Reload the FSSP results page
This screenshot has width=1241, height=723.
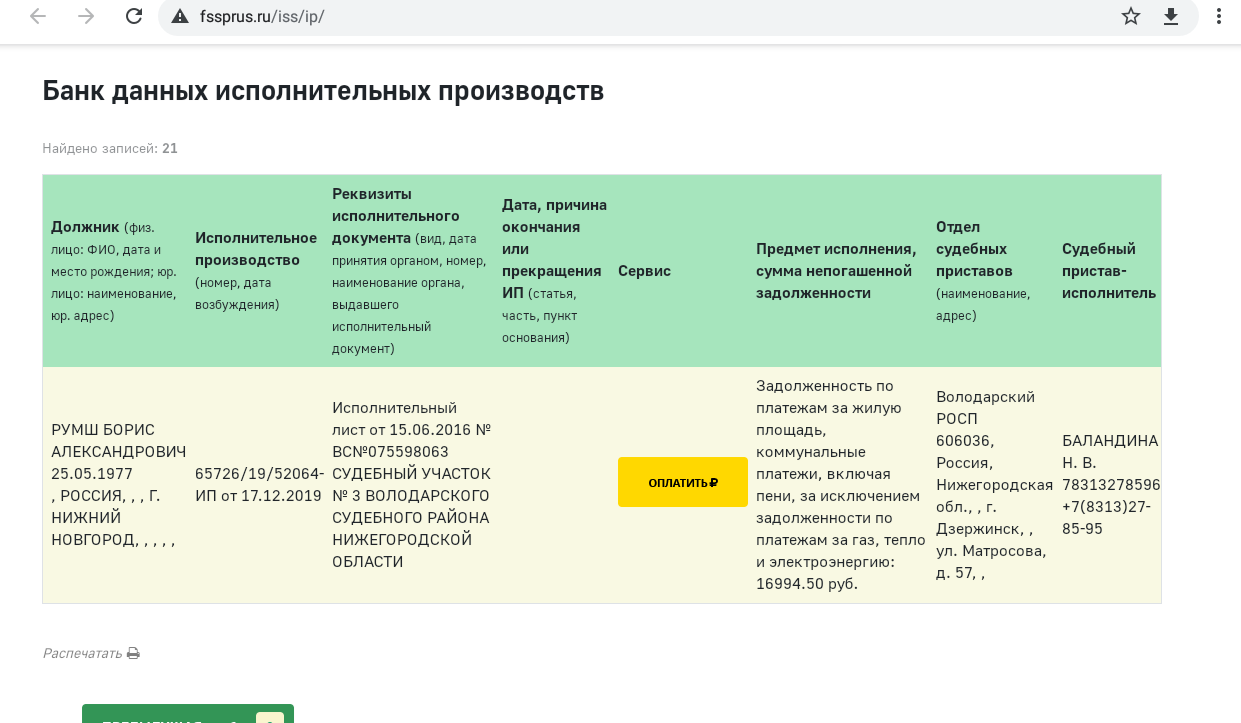(134, 16)
